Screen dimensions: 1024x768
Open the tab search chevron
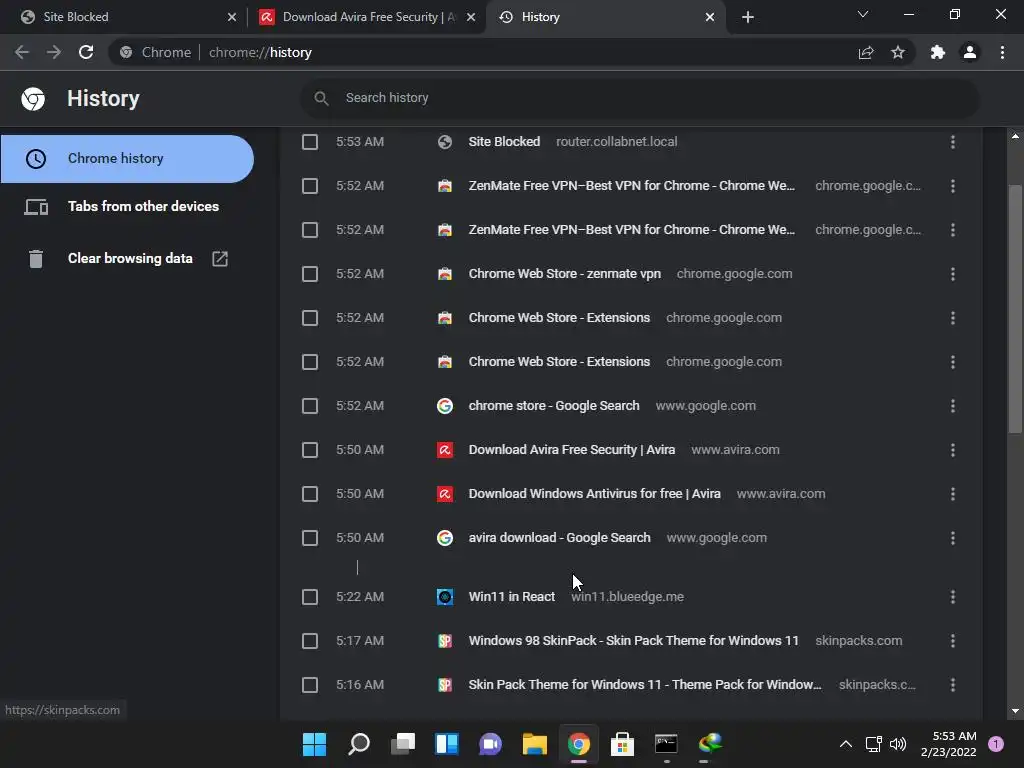pos(863,14)
